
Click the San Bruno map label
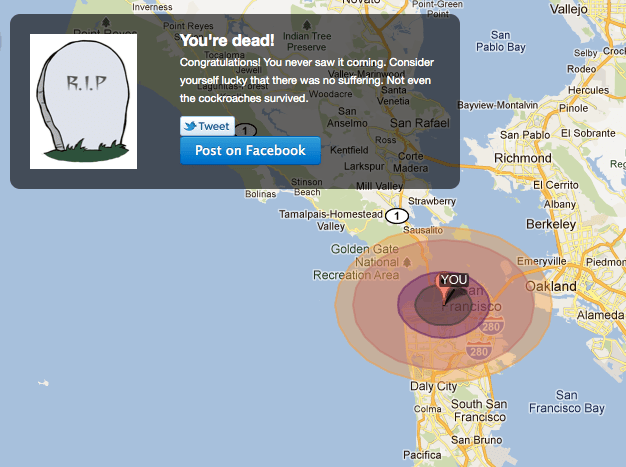click(477, 440)
